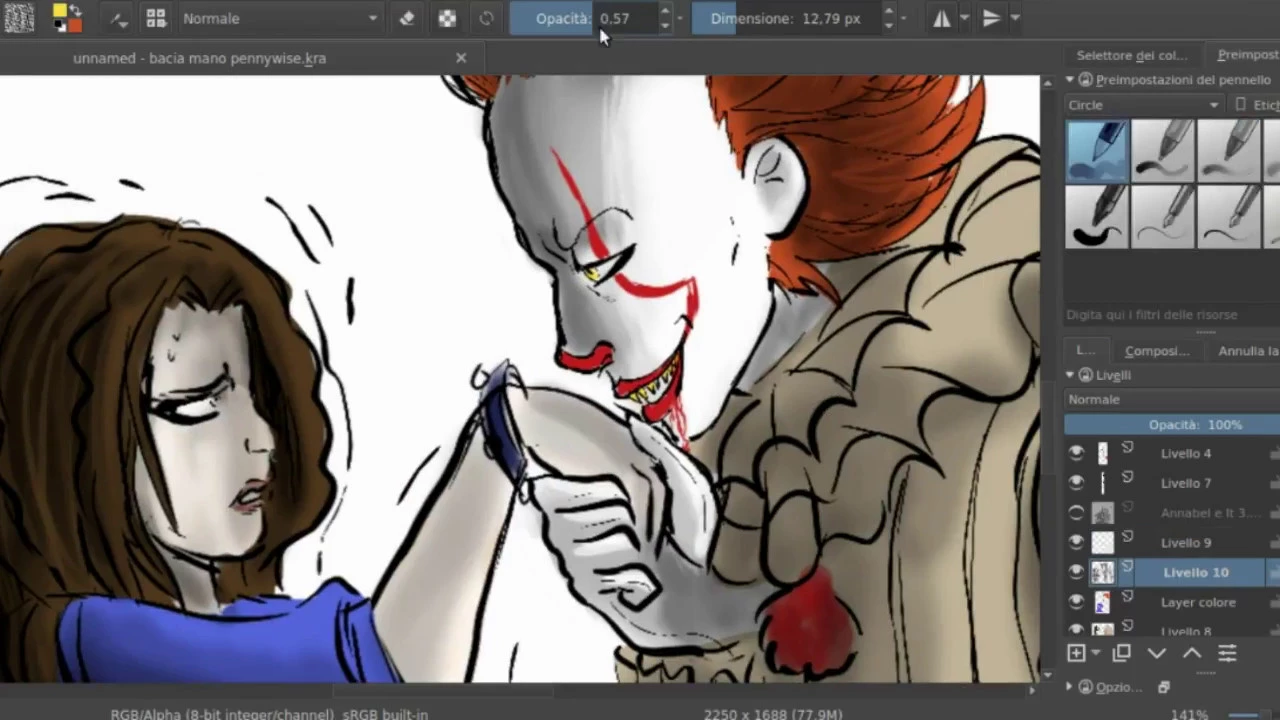Open dropdown next to opacity slider
This screenshot has width=1280, height=720.
pyautogui.click(x=680, y=18)
